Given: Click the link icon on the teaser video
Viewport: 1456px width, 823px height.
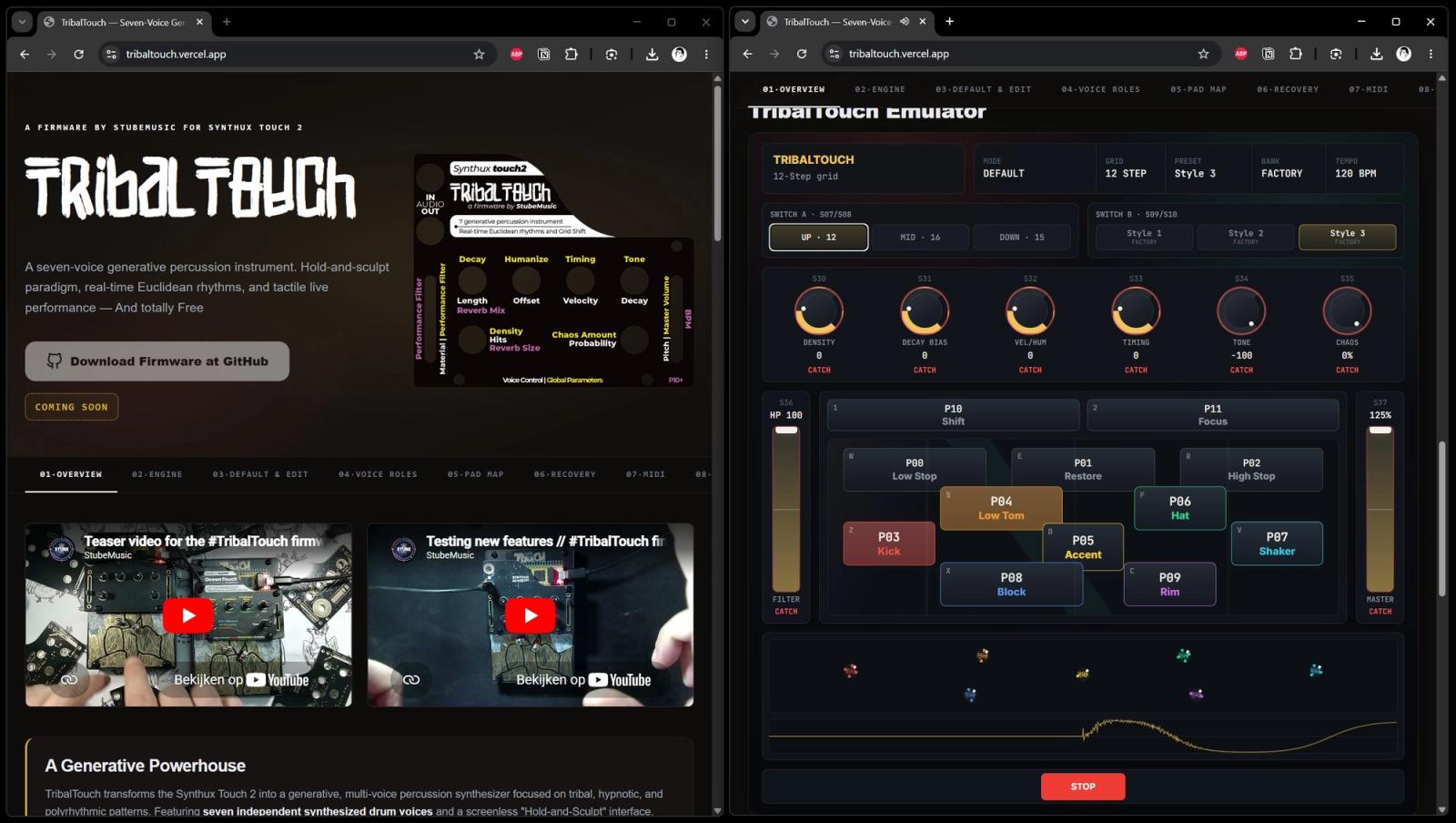Looking at the screenshot, I should 69,679.
